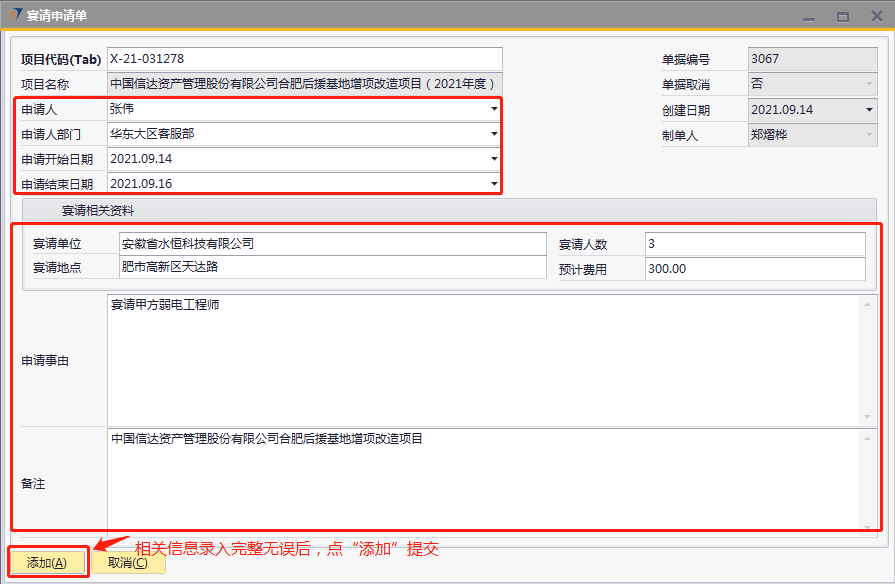
Task: Minimize the 宴请申请单 window
Action: pos(814,16)
